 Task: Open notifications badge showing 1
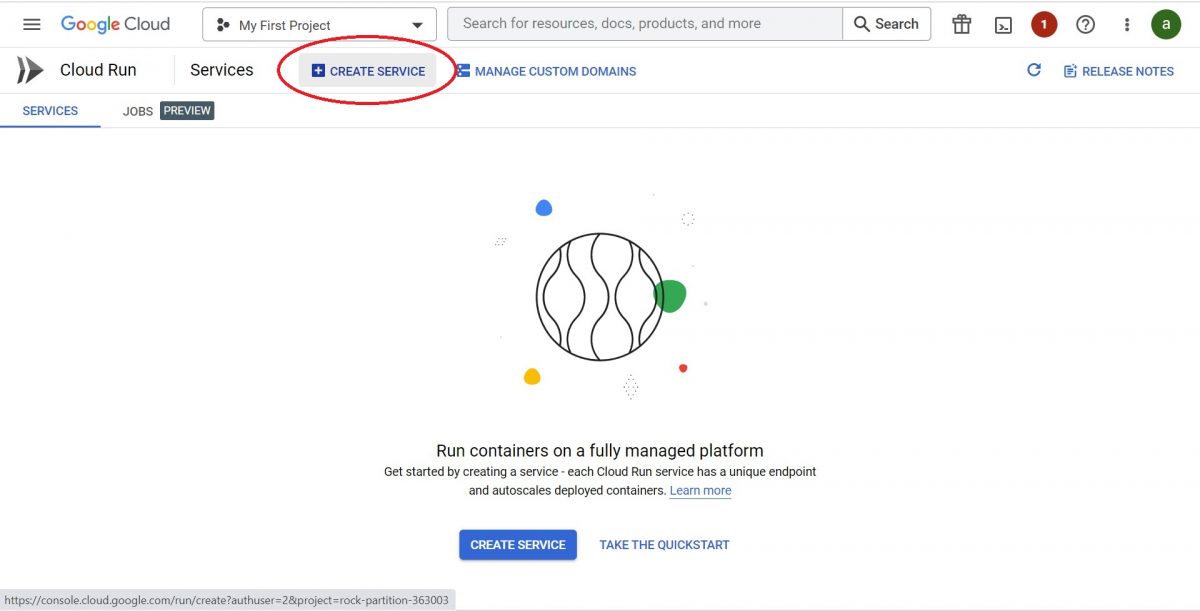point(1044,25)
